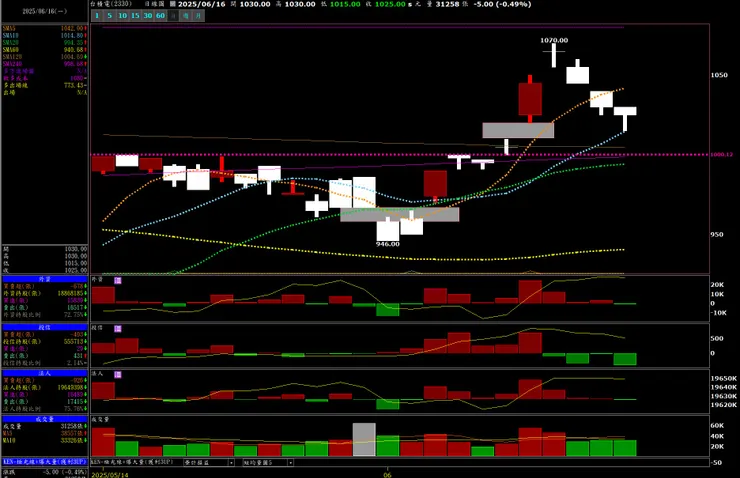This screenshot has height=478, width=740.
Task: Click the 投信持股比例 2.14% row
Action: pyautogui.click(x=45, y=363)
